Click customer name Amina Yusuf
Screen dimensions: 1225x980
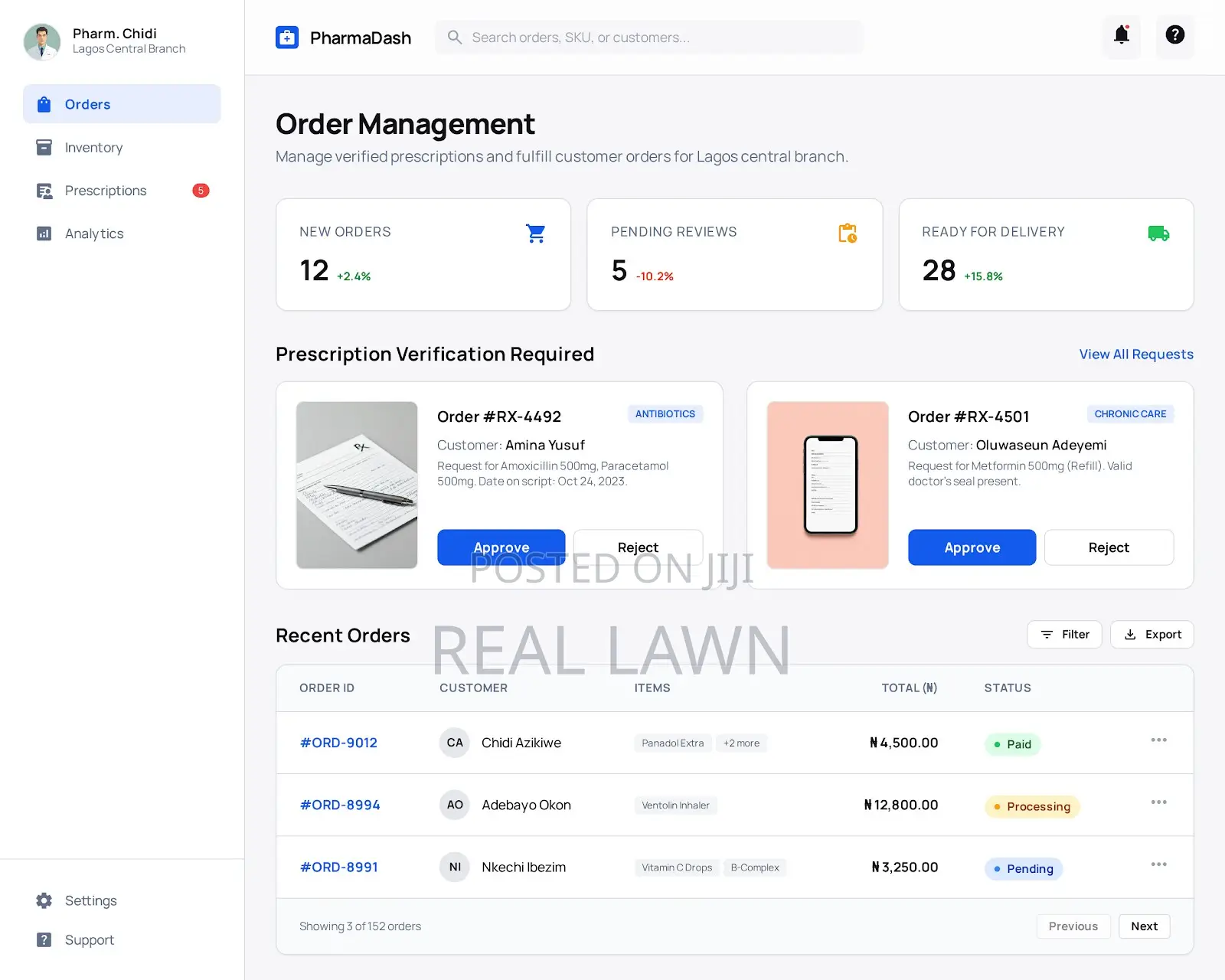(x=545, y=445)
